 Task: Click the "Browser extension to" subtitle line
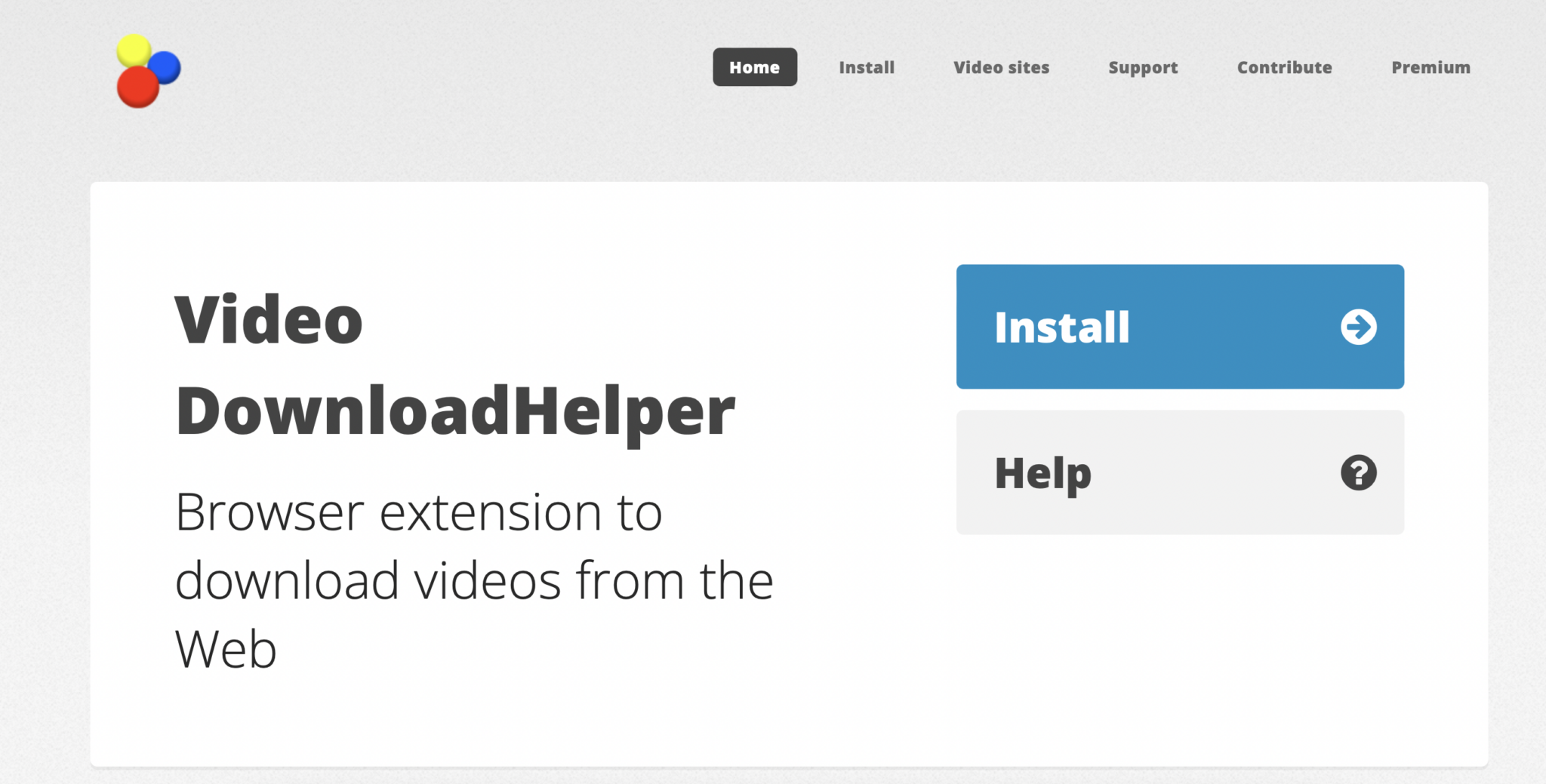pyautogui.click(x=418, y=512)
